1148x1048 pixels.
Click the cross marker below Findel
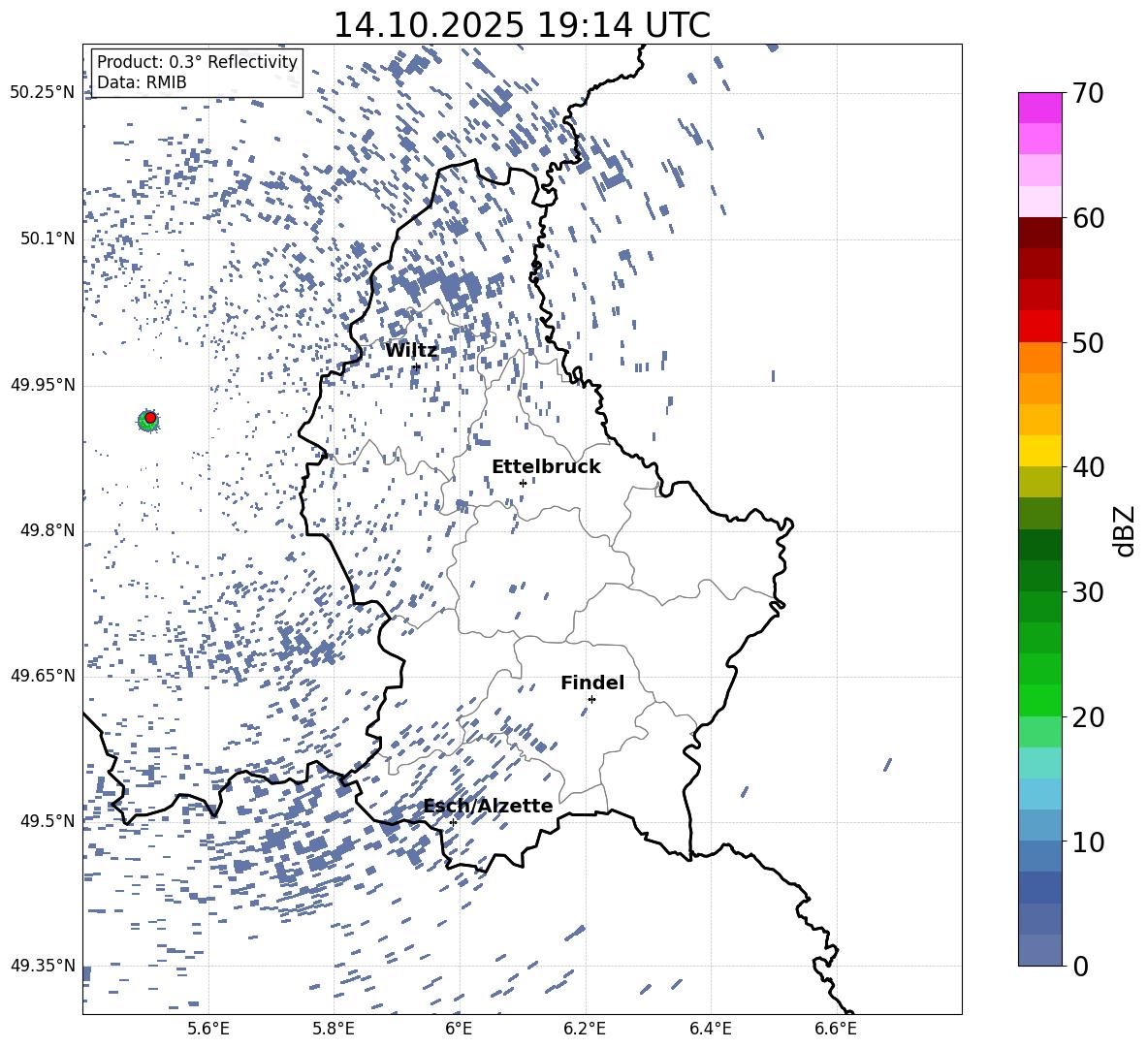point(591,700)
